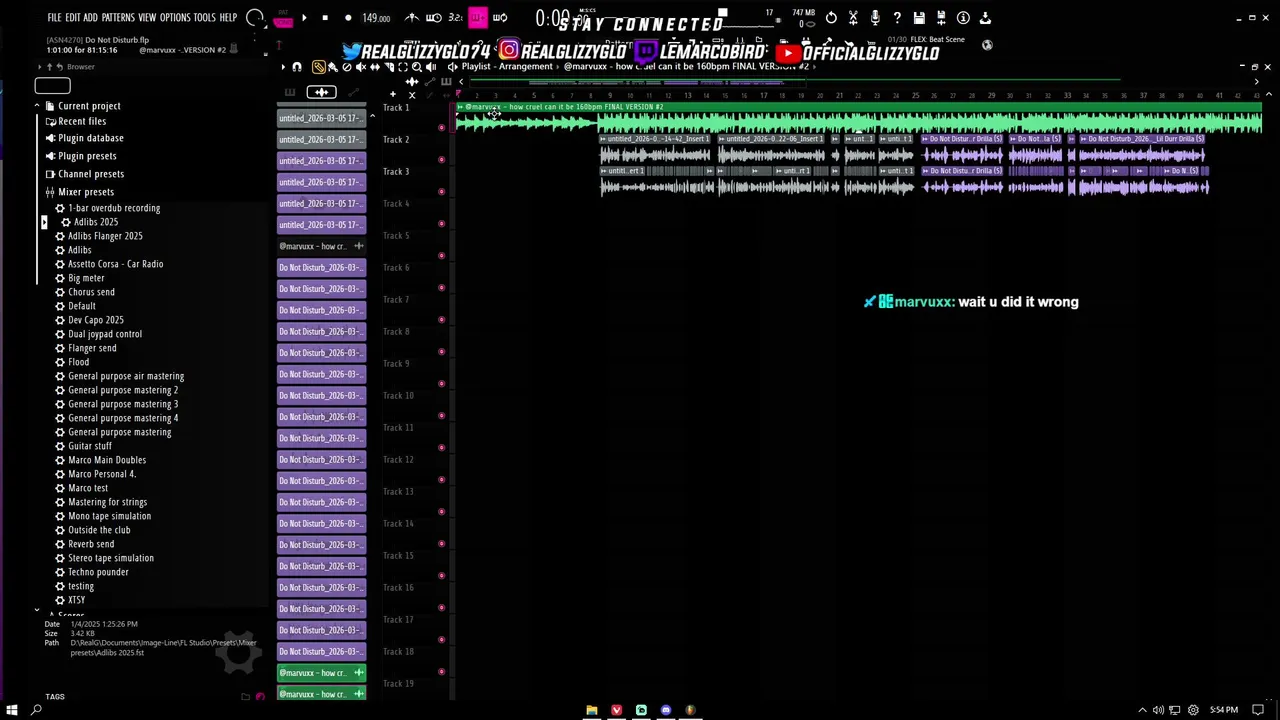
Task: Click the collapse arrow at browser list bottom
Action: click(x=37, y=611)
